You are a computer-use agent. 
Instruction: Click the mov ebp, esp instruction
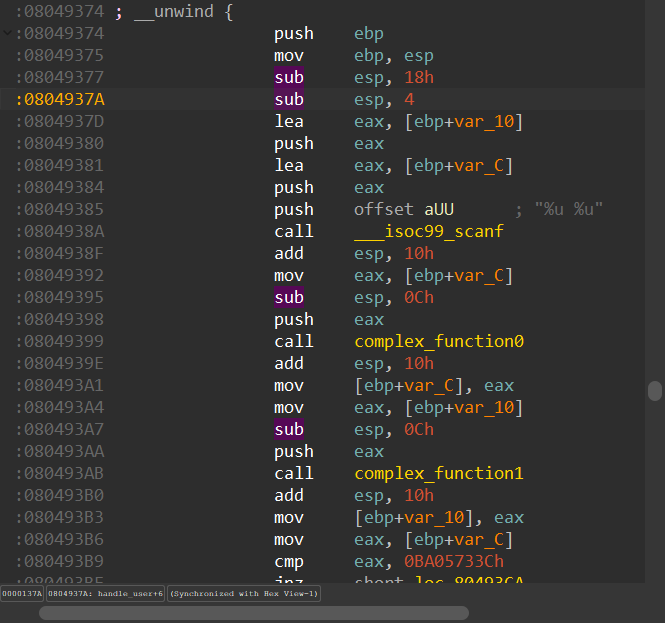[354, 56]
